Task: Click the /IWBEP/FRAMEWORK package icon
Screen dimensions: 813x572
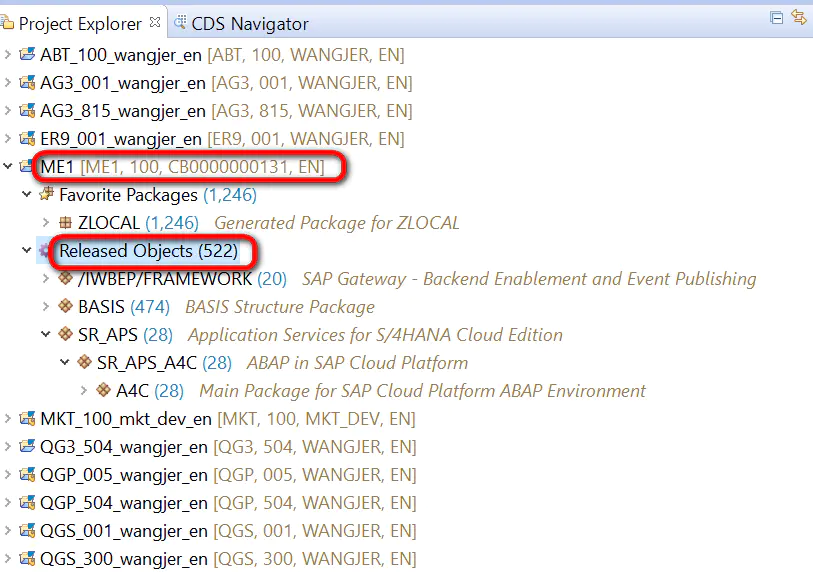Action: click(x=65, y=278)
